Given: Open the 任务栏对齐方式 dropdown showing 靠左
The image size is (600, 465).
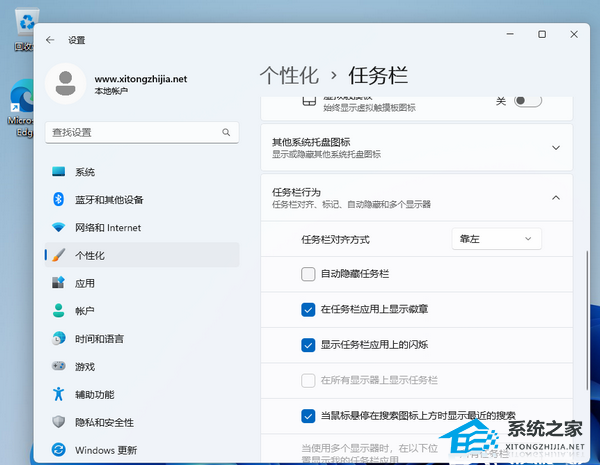Looking at the screenshot, I should click(x=496, y=239).
